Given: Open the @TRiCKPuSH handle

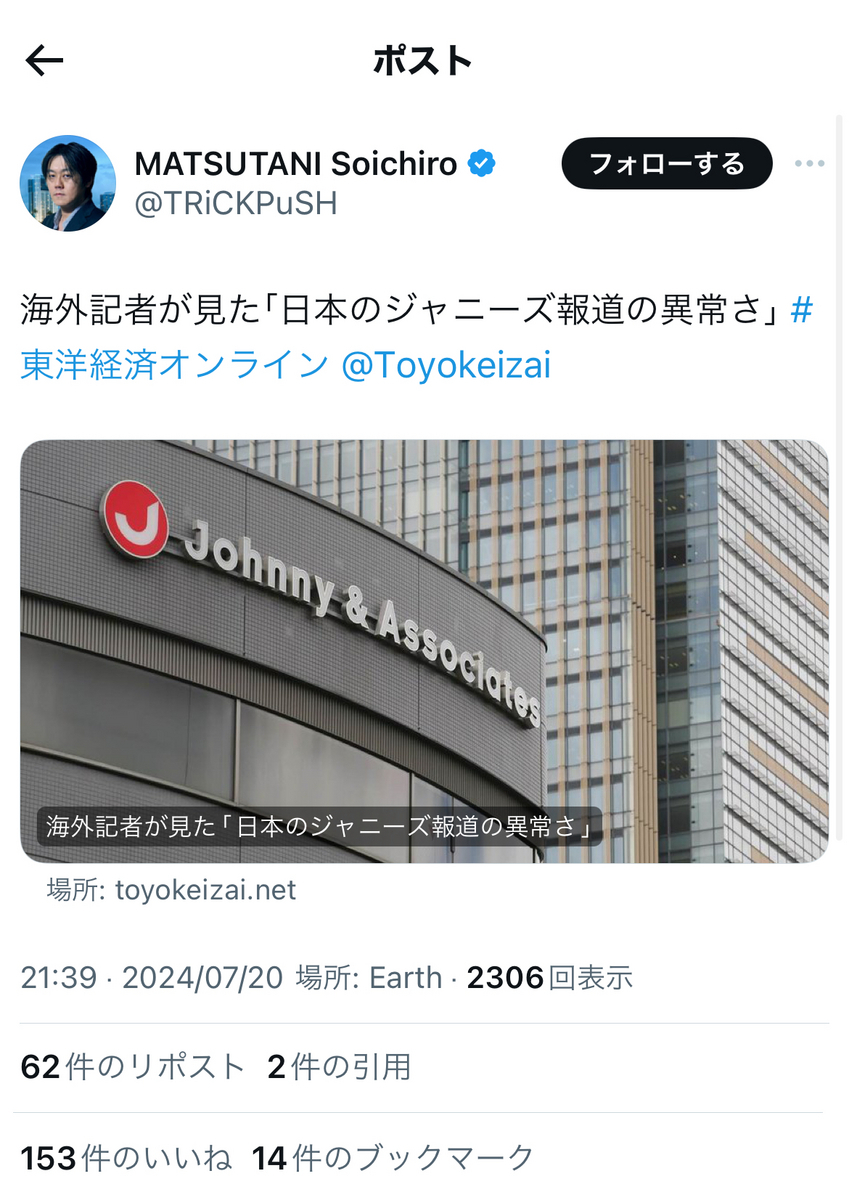Looking at the screenshot, I should point(236,204).
